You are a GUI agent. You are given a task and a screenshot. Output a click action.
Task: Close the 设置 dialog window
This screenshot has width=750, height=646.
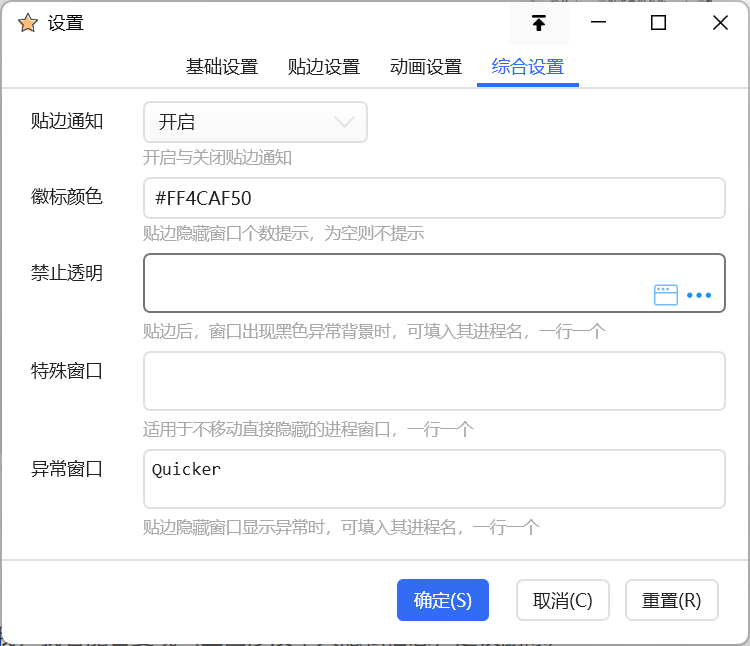[720, 23]
